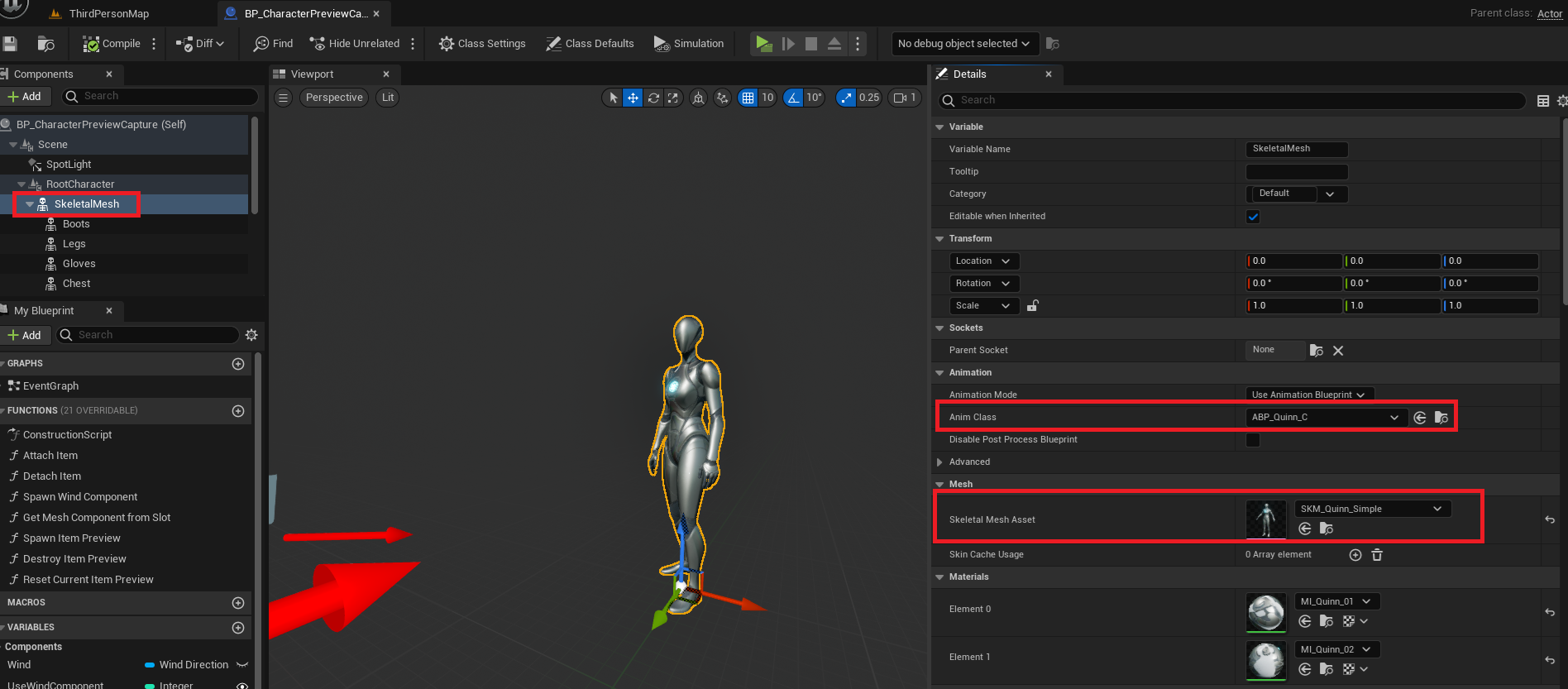Viewport: 1568px width, 689px height.
Task: Expand the Advanced animation section
Action: (x=939, y=462)
